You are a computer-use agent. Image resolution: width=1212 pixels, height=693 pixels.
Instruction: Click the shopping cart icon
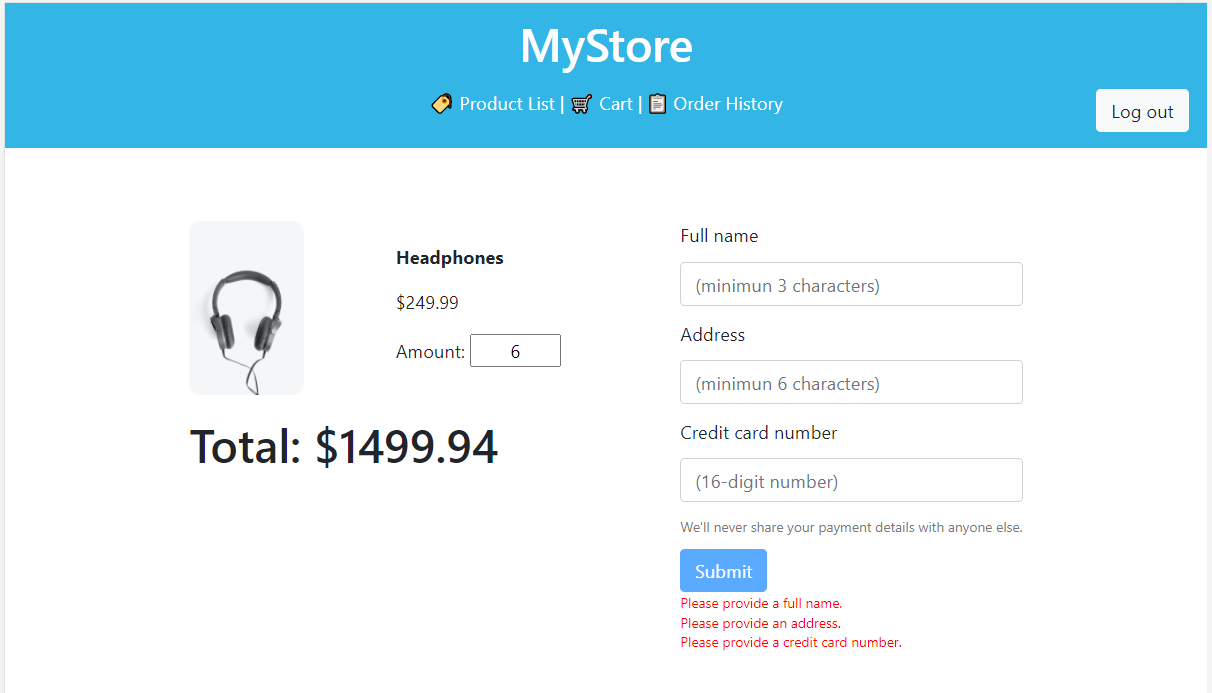click(x=582, y=104)
